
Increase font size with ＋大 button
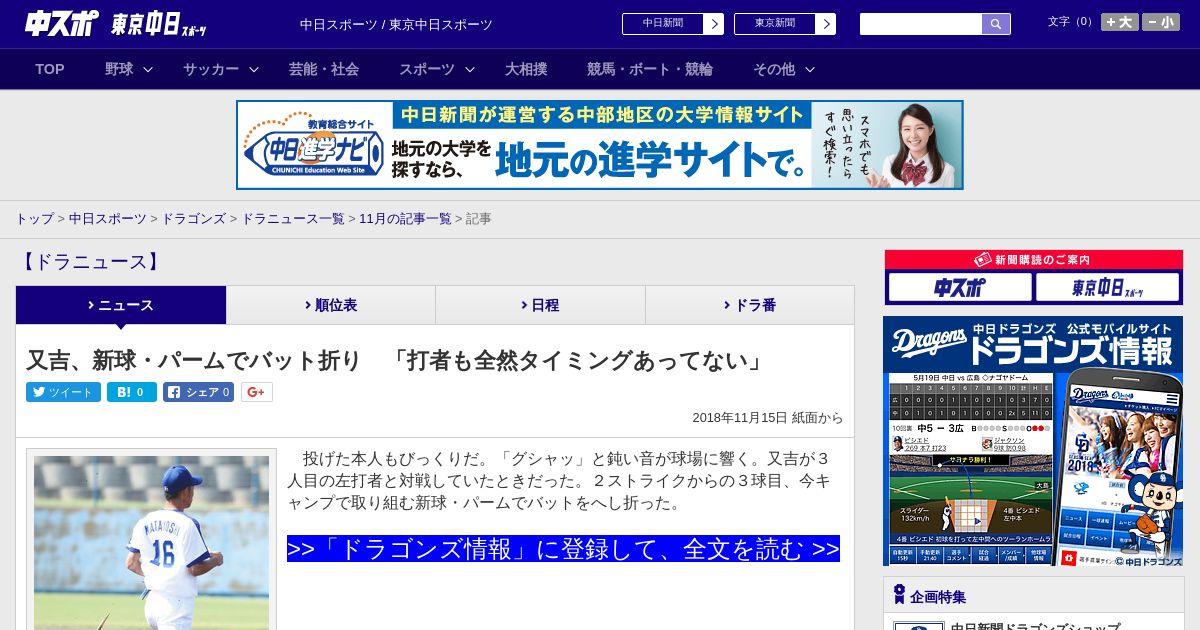pyautogui.click(x=1120, y=22)
